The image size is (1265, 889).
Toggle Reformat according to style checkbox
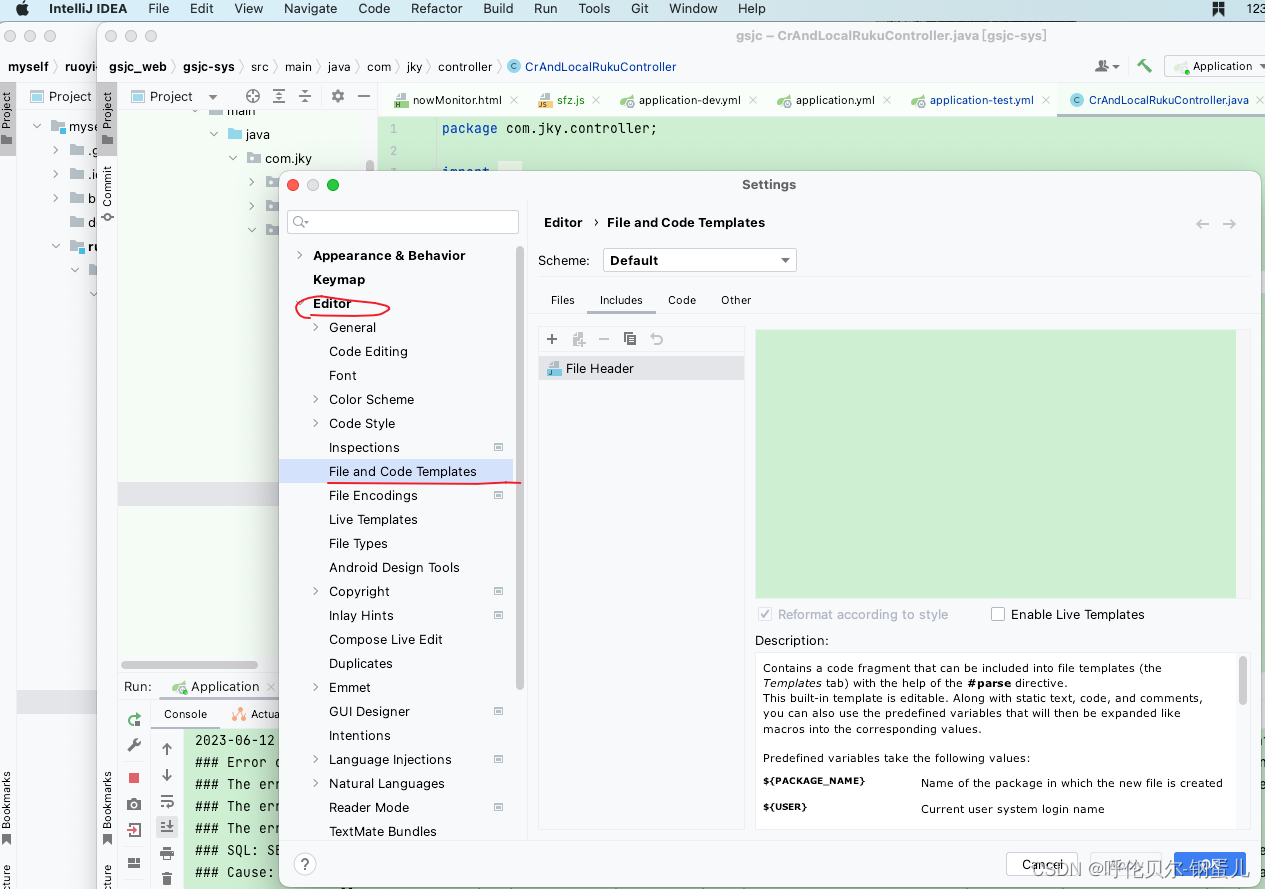coord(765,614)
